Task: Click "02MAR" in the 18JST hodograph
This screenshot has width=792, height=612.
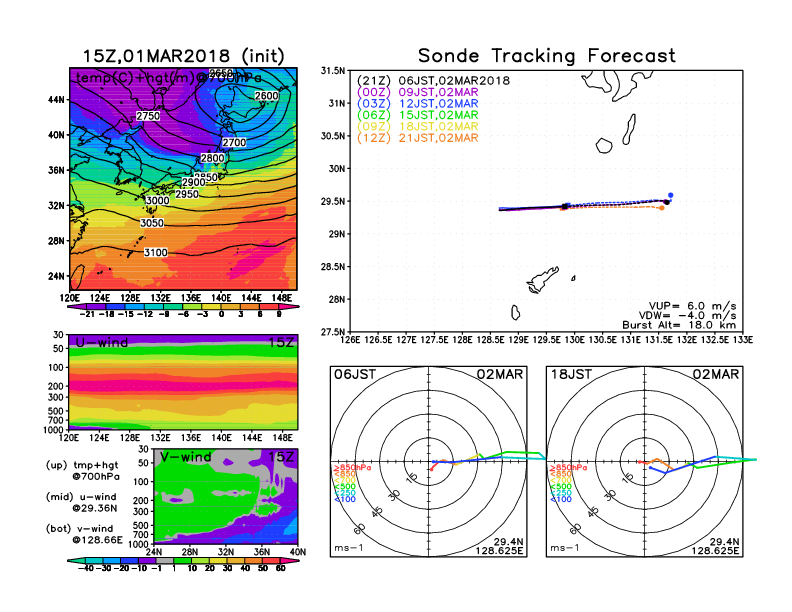Action: [x=715, y=375]
